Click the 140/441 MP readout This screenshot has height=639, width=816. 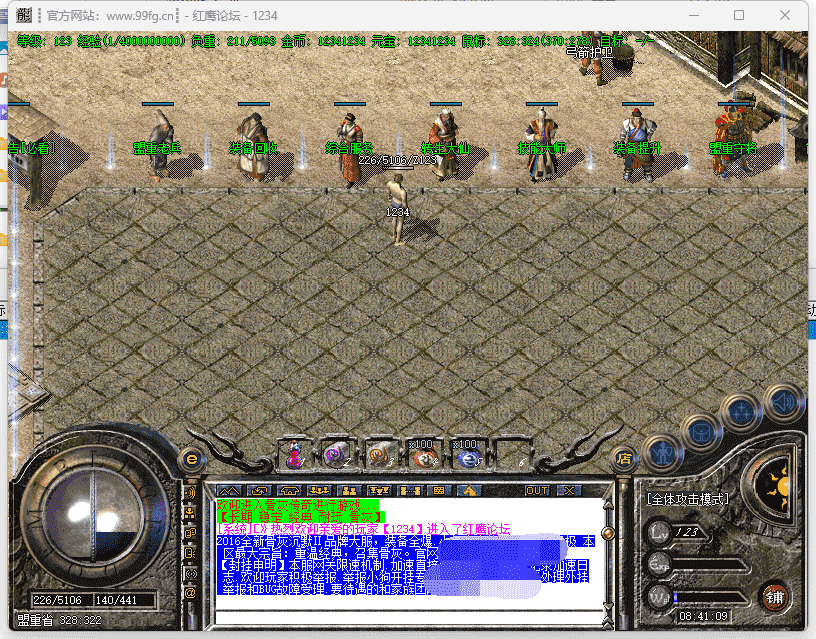coord(117,600)
